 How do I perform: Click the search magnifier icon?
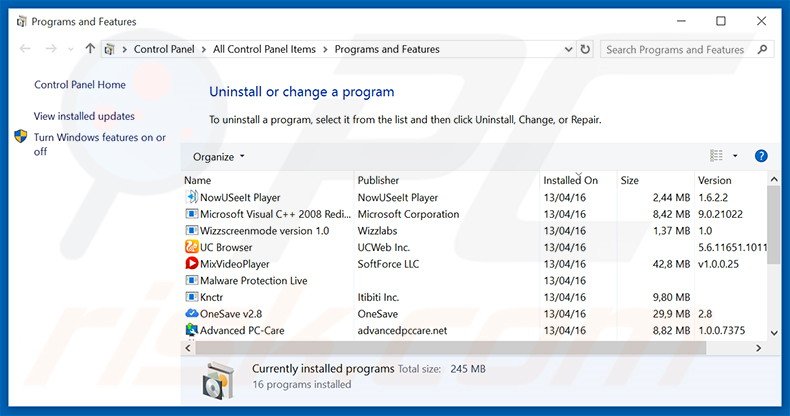click(x=762, y=49)
